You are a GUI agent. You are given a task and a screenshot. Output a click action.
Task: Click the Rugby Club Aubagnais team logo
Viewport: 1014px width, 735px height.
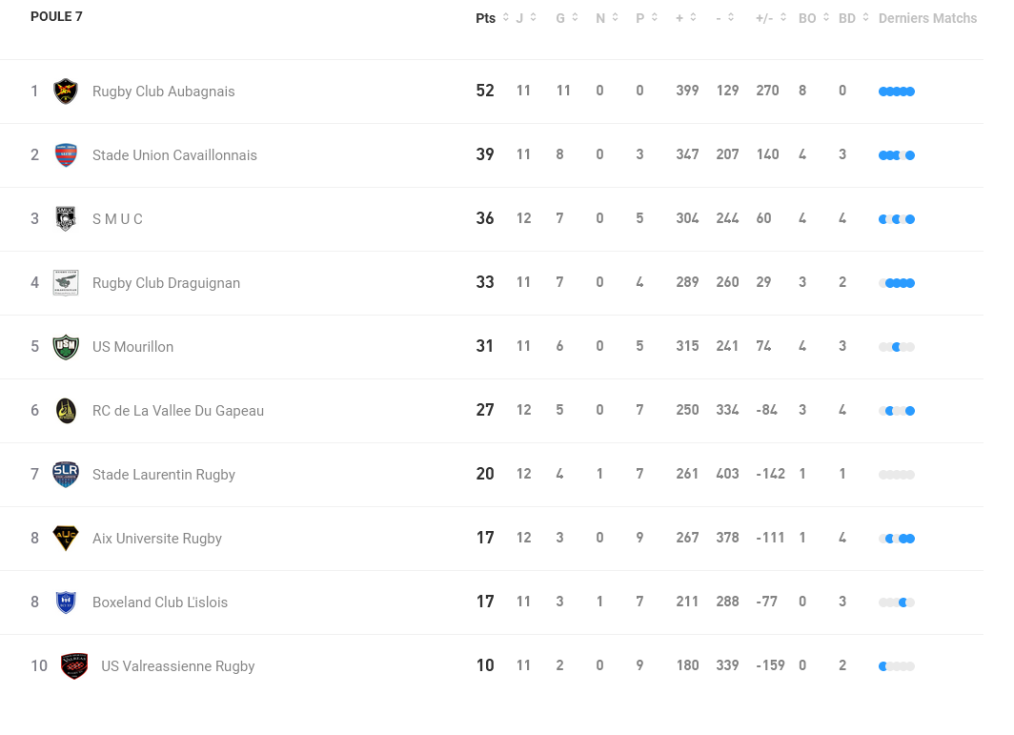[x=66, y=91]
